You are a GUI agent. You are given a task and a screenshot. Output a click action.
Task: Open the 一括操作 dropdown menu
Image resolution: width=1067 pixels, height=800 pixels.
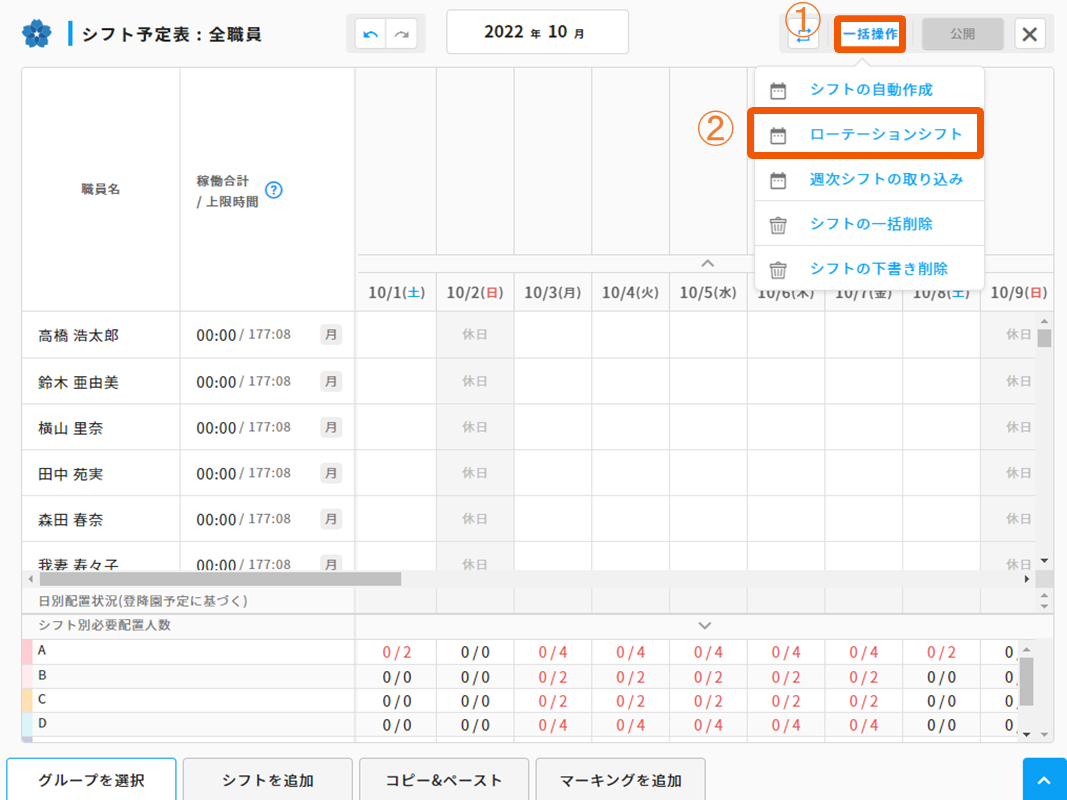point(869,34)
